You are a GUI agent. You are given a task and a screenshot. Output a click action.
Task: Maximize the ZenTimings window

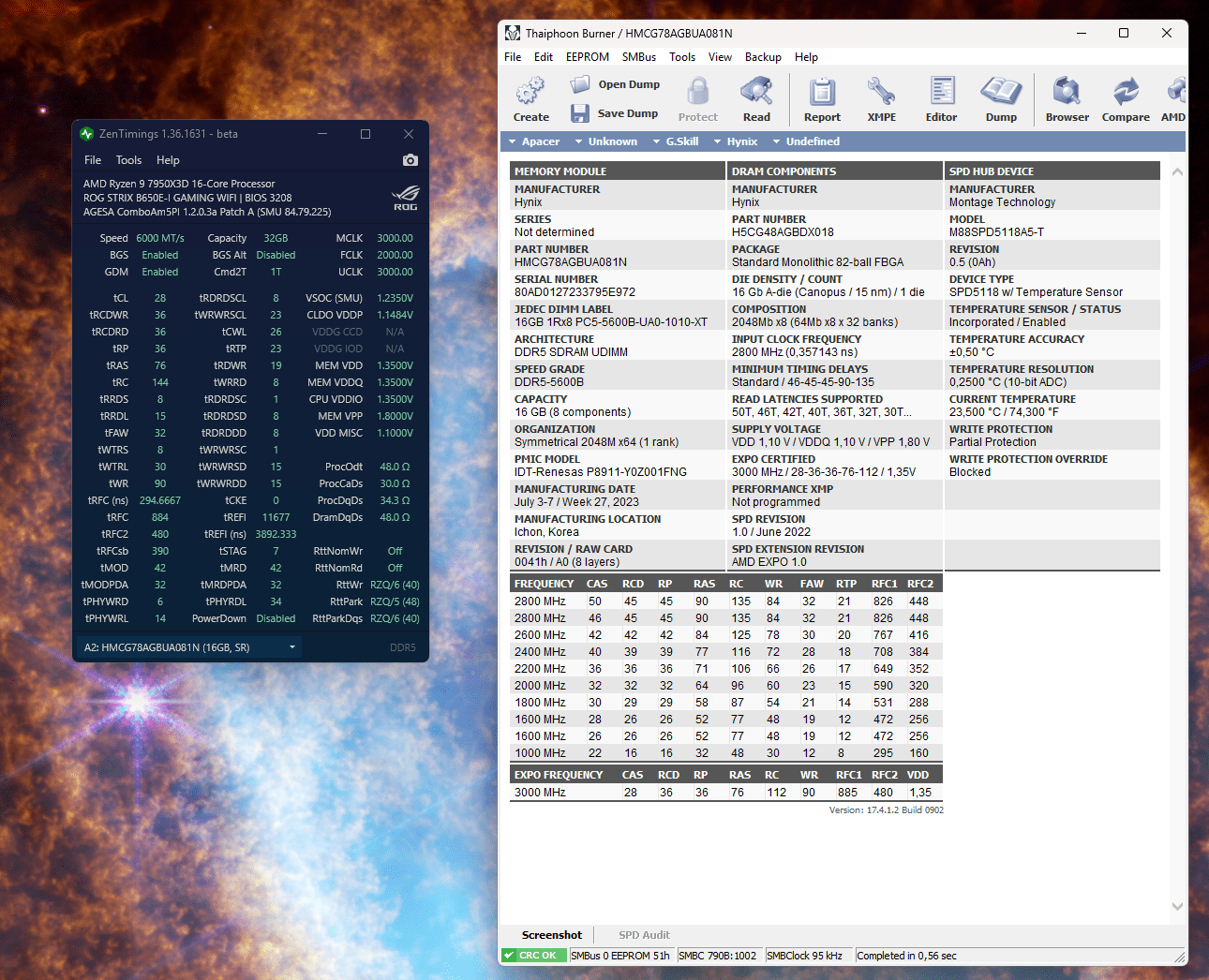(366, 134)
